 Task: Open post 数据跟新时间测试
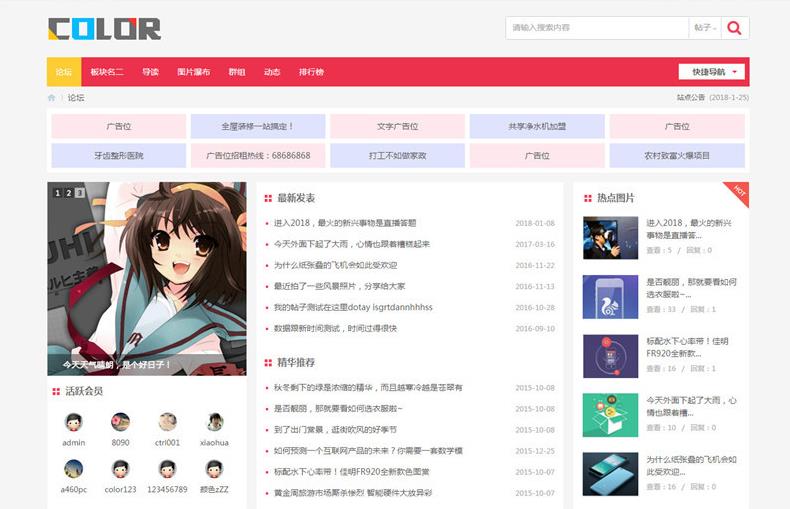click(336, 329)
